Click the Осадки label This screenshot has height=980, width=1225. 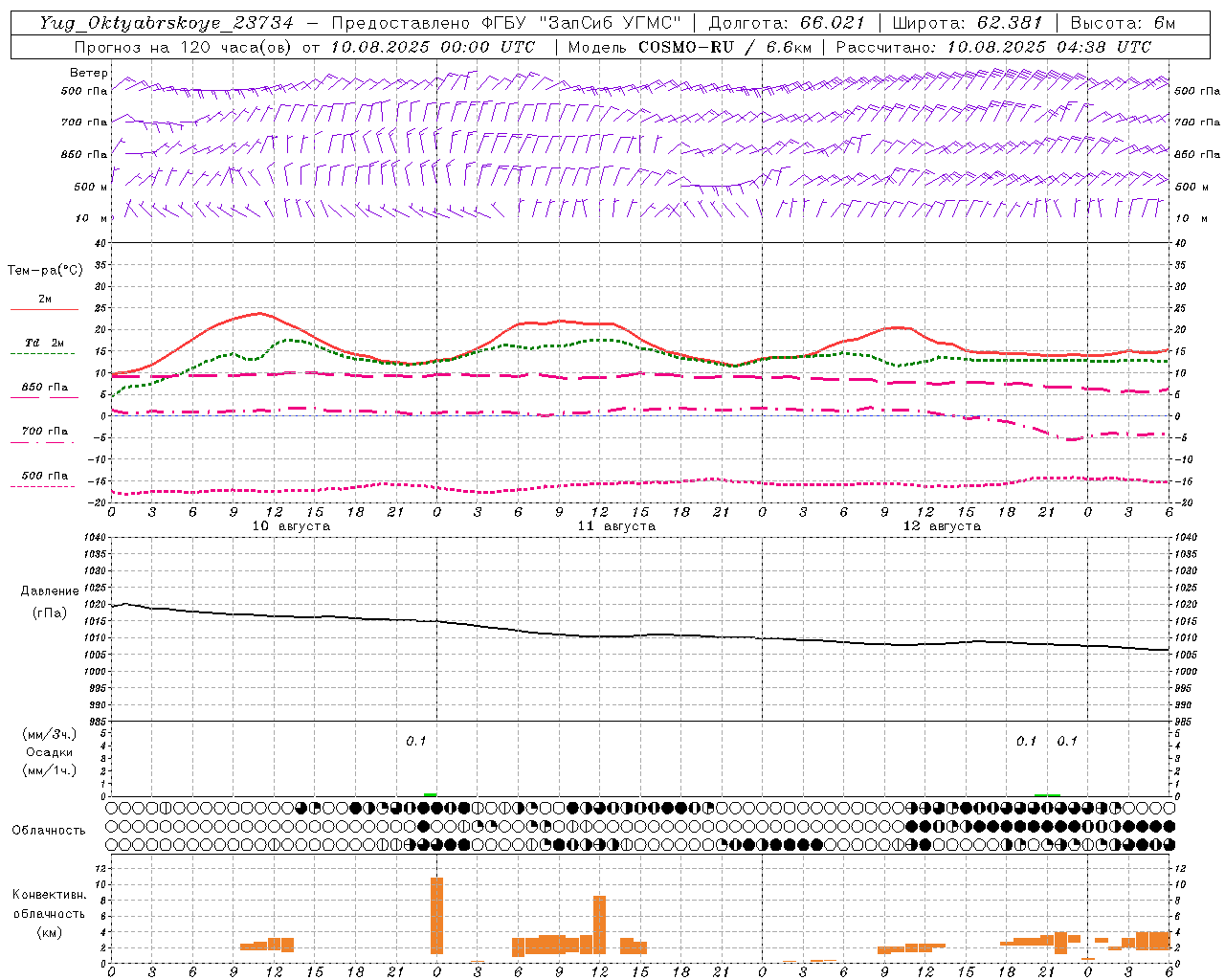[50, 752]
